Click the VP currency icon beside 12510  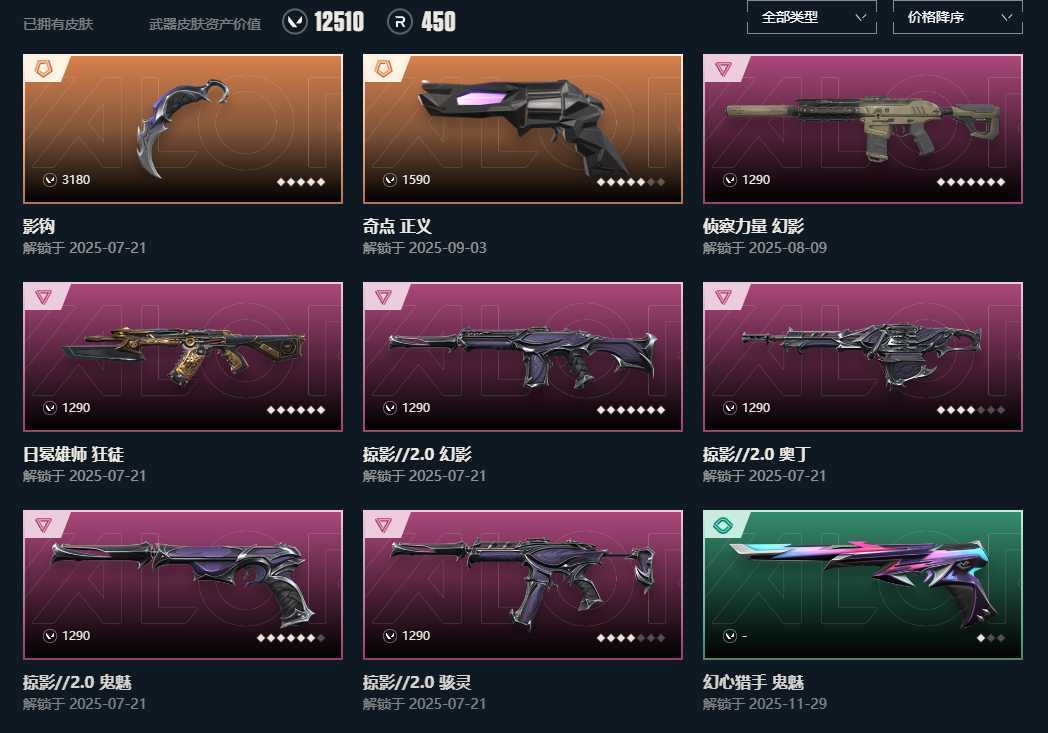295,21
